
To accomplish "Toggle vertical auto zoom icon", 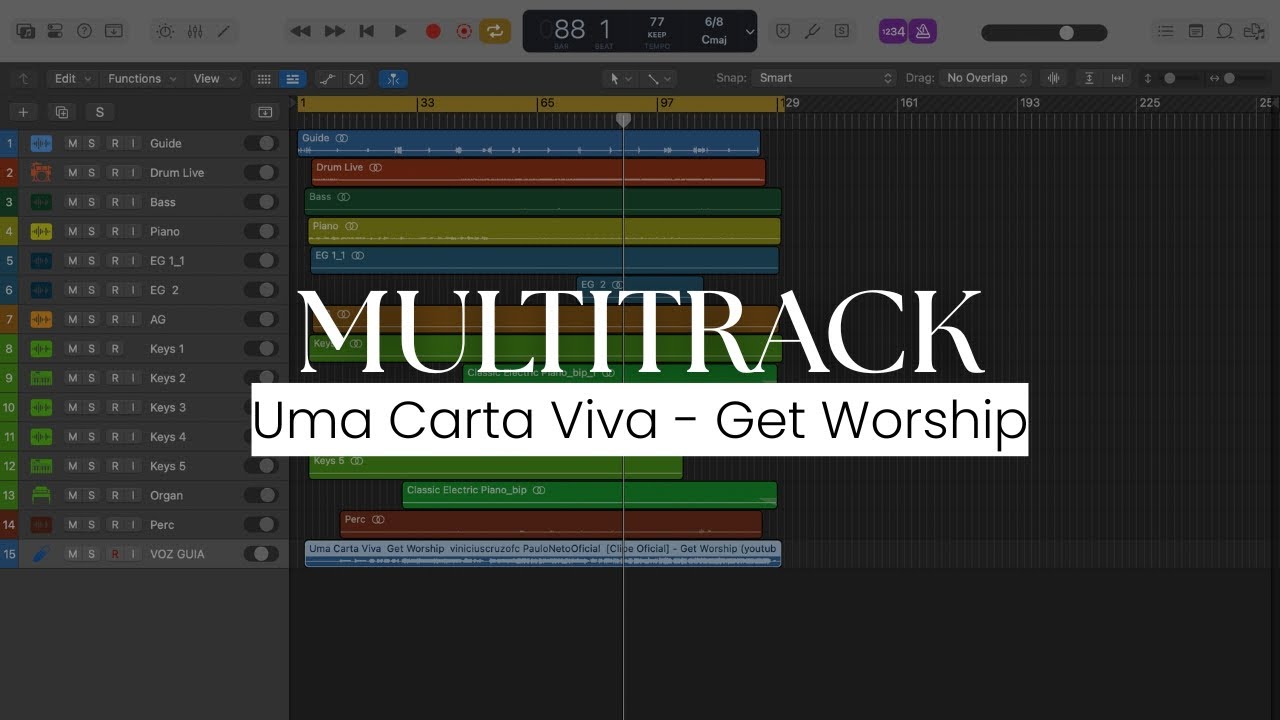I will (x=1089, y=78).
